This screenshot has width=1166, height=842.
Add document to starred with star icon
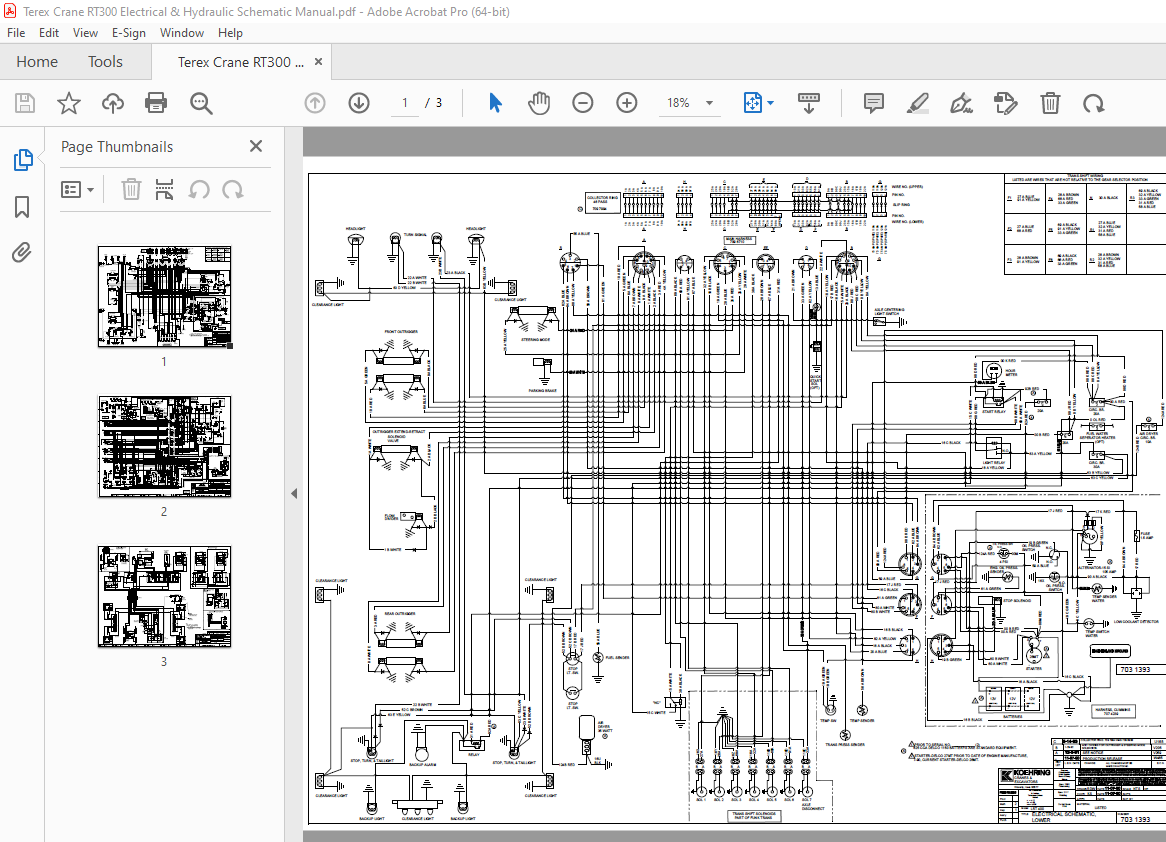(68, 103)
